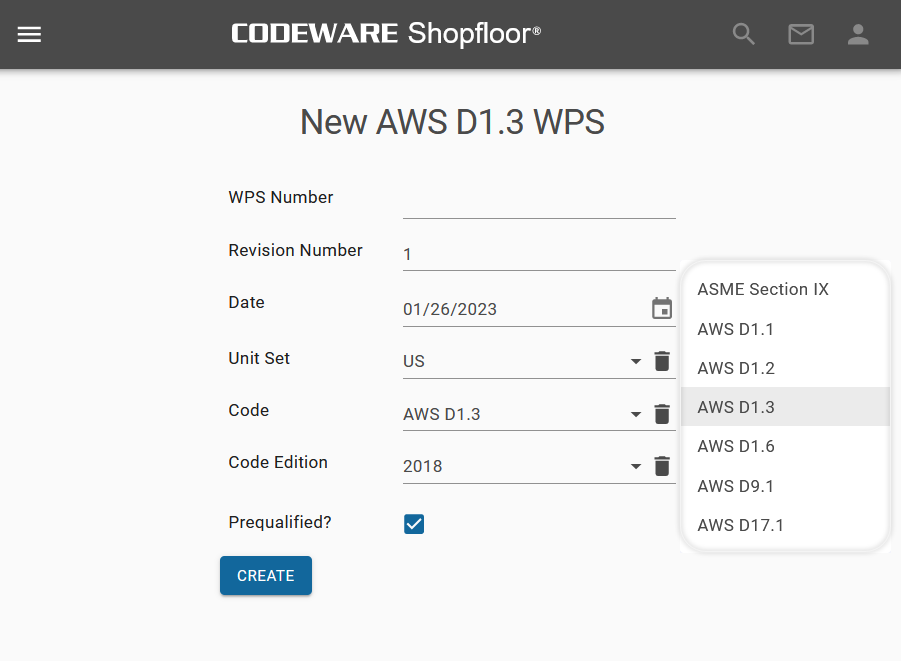Click the search magnifier icon
Viewport: 901px width, 661px height.
[744, 34]
